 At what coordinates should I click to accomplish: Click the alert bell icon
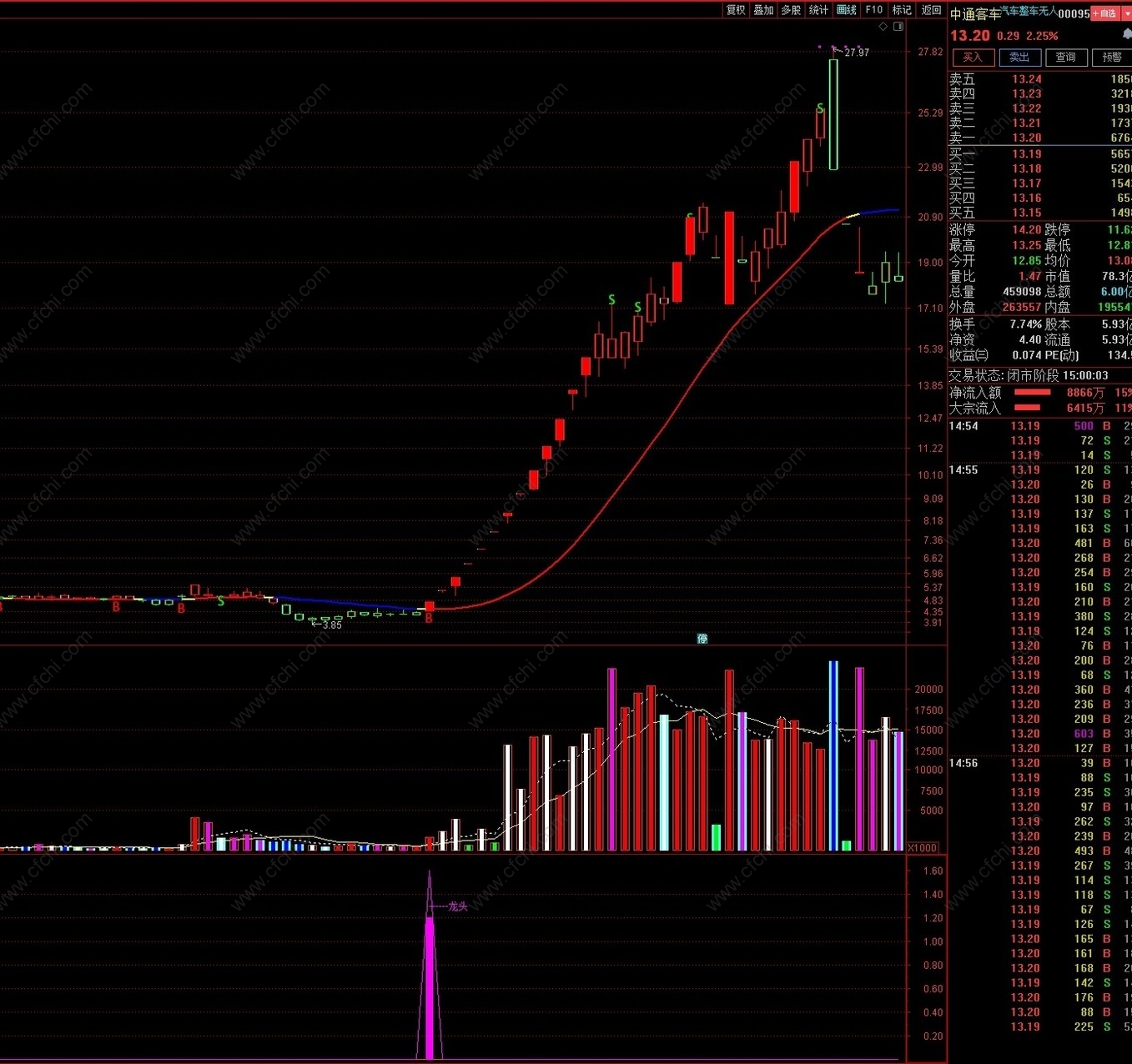click(x=1127, y=35)
